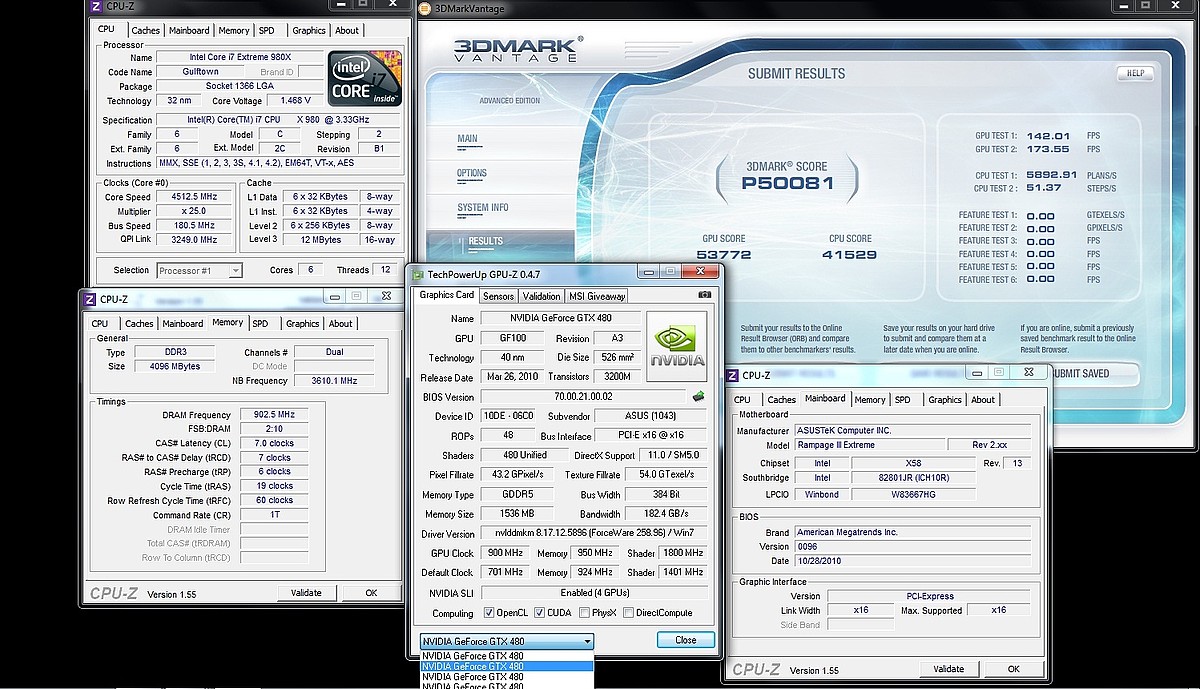Click the Core Speed value 4512.5 MHz
Viewport: 1200px width, 689px height.
click(x=196, y=196)
